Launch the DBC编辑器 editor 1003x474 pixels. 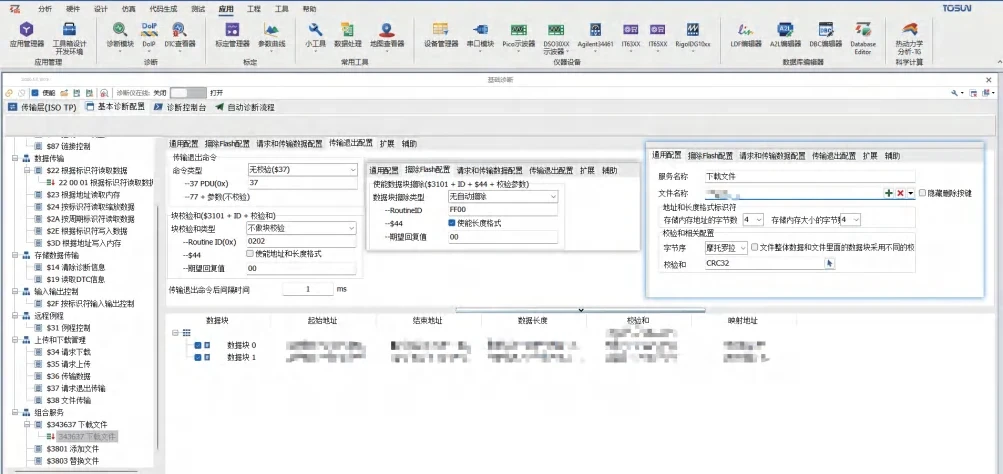point(825,35)
